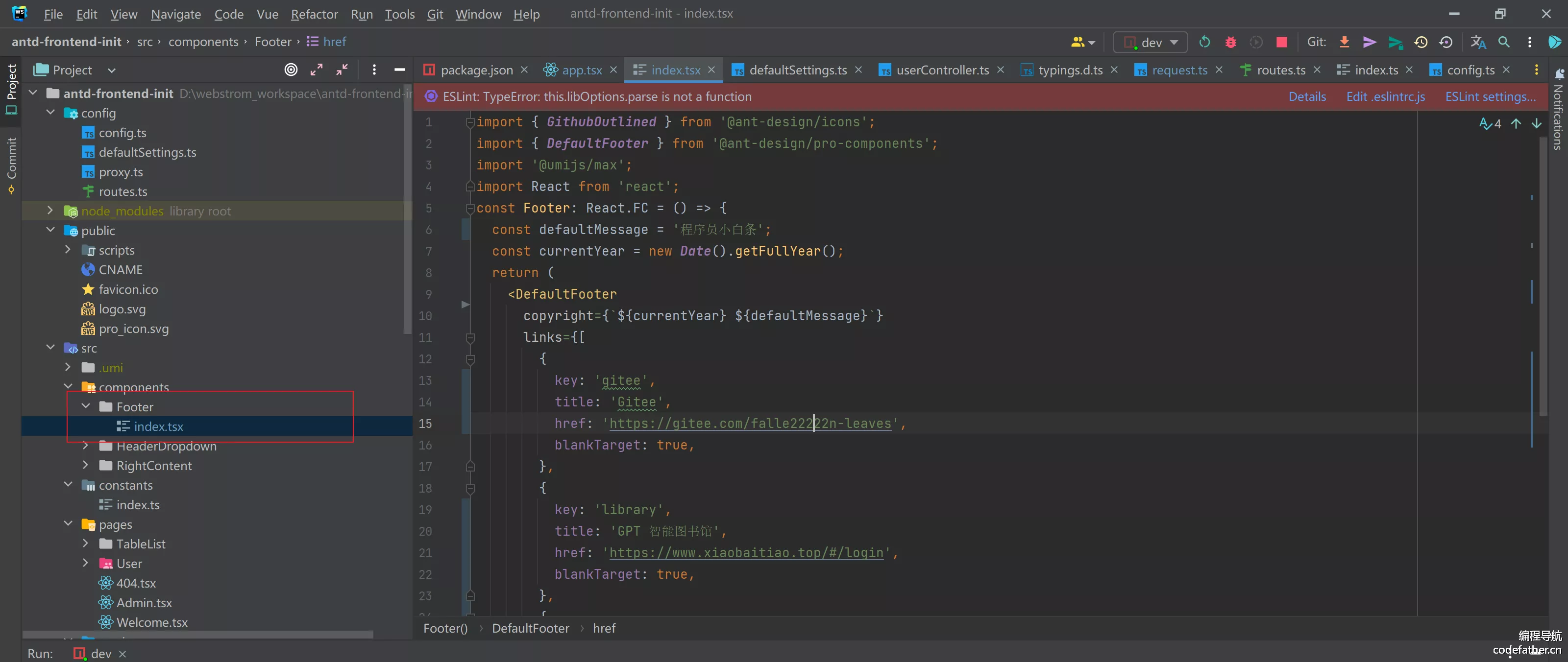Click the Refactor menu in menu bar
This screenshot has width=1568, height=662.
click(313, 13)
